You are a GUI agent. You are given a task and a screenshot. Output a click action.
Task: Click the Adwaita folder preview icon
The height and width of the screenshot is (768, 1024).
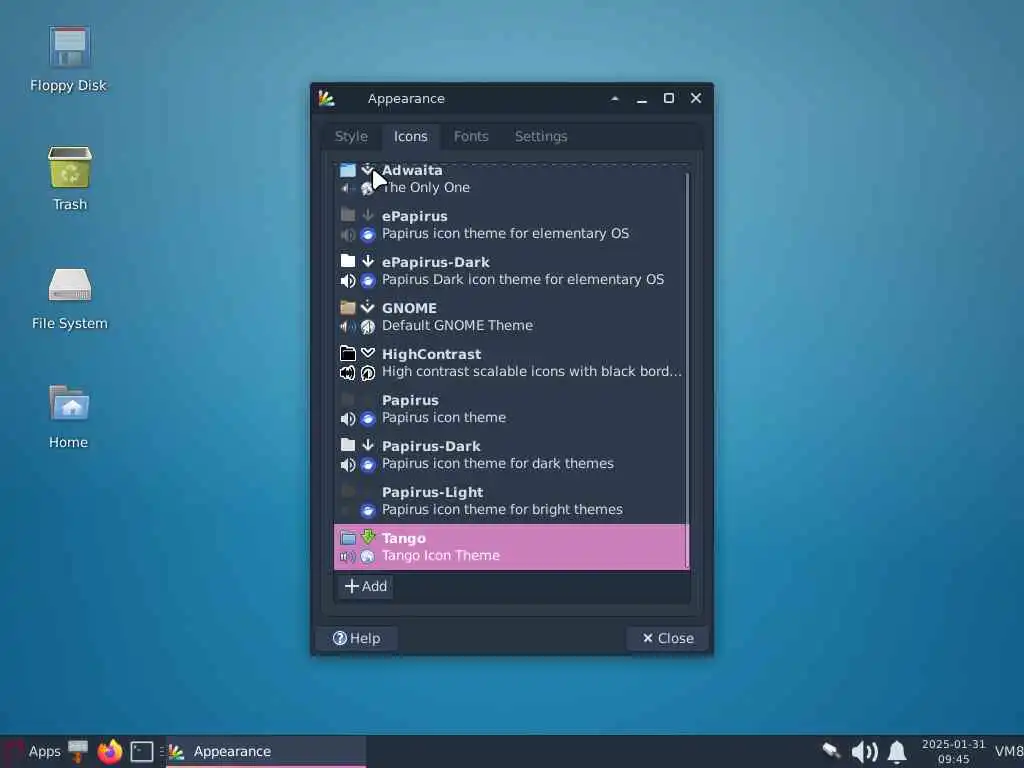[x=347, y=170]
